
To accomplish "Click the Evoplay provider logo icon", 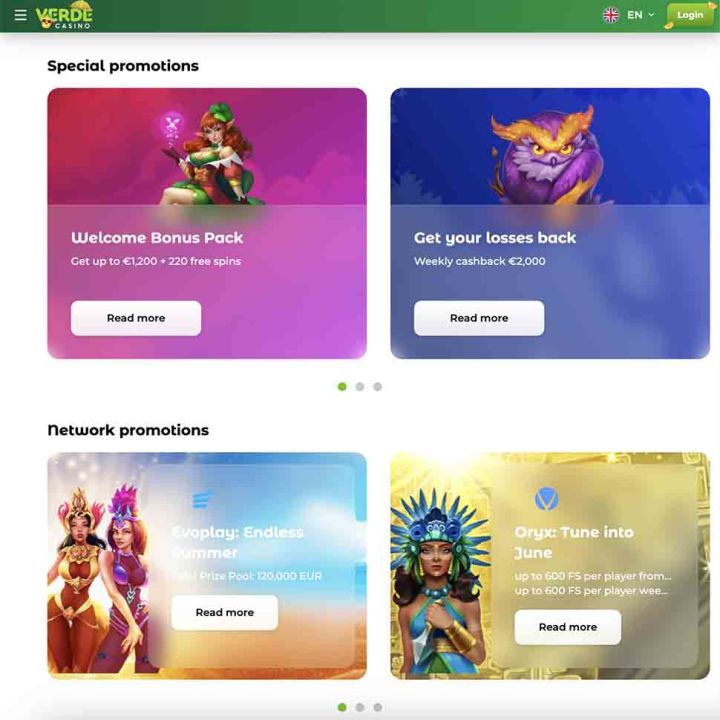I will 202,500.
